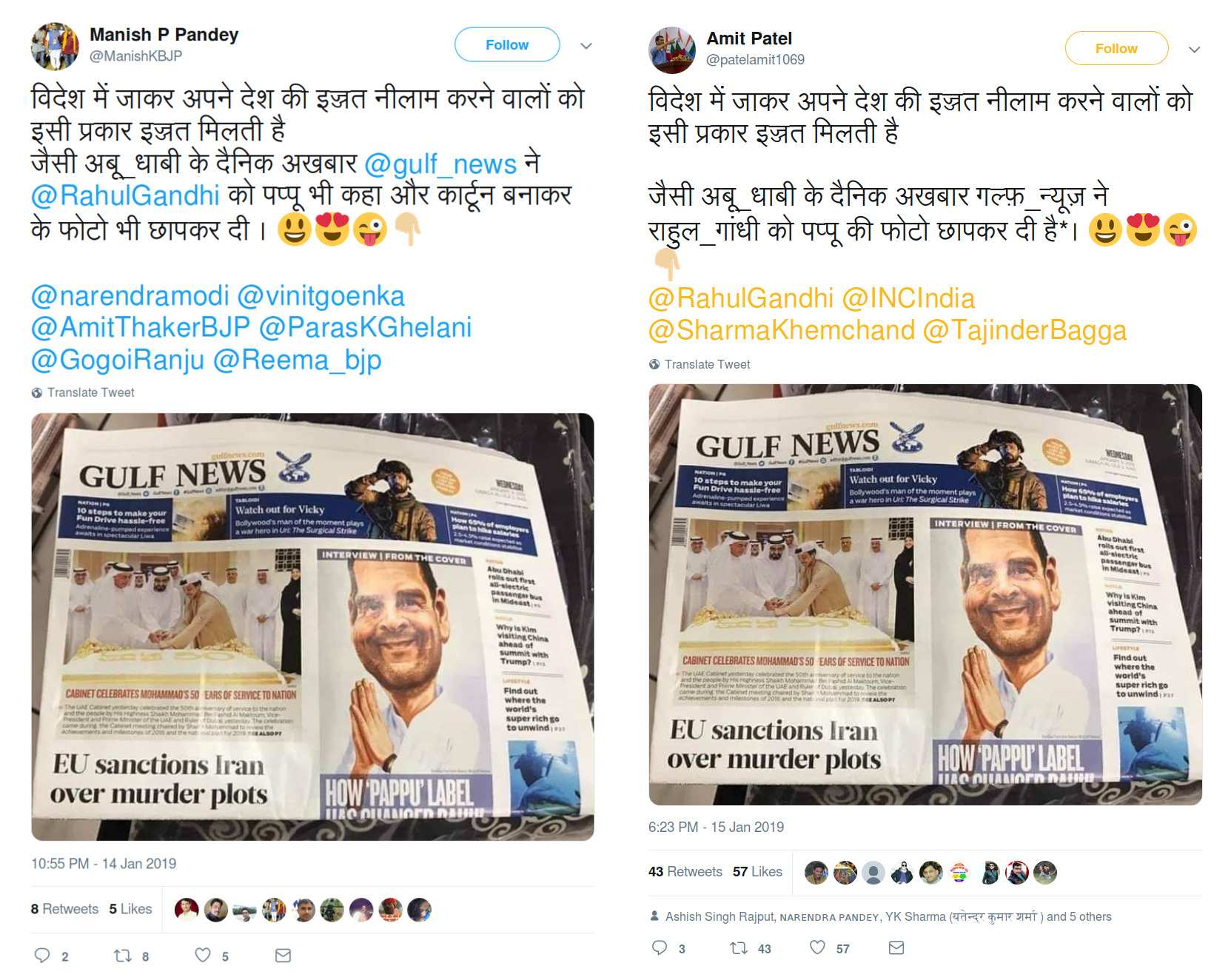The height and width of the screenshot is (980, 1231).
Task: Open the @gulf_news mention link
Action: tap(440, 164)
